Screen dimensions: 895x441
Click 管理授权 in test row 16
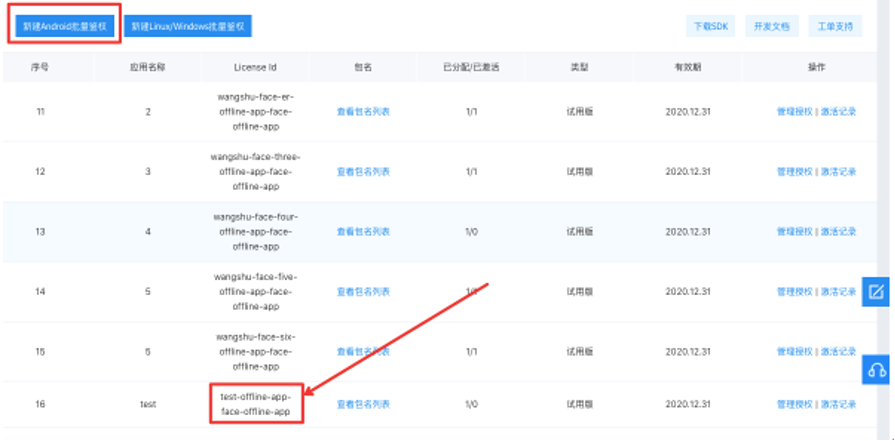click(795, 404)
